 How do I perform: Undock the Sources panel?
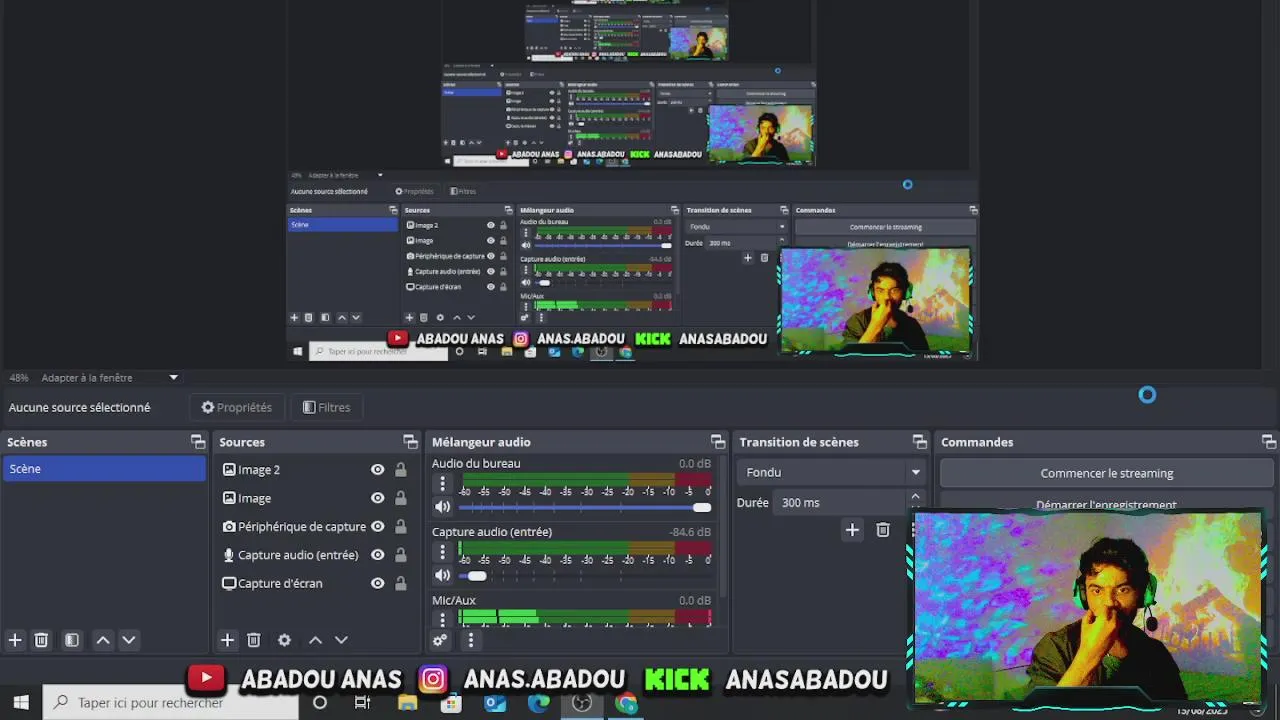tap(410, 442)
